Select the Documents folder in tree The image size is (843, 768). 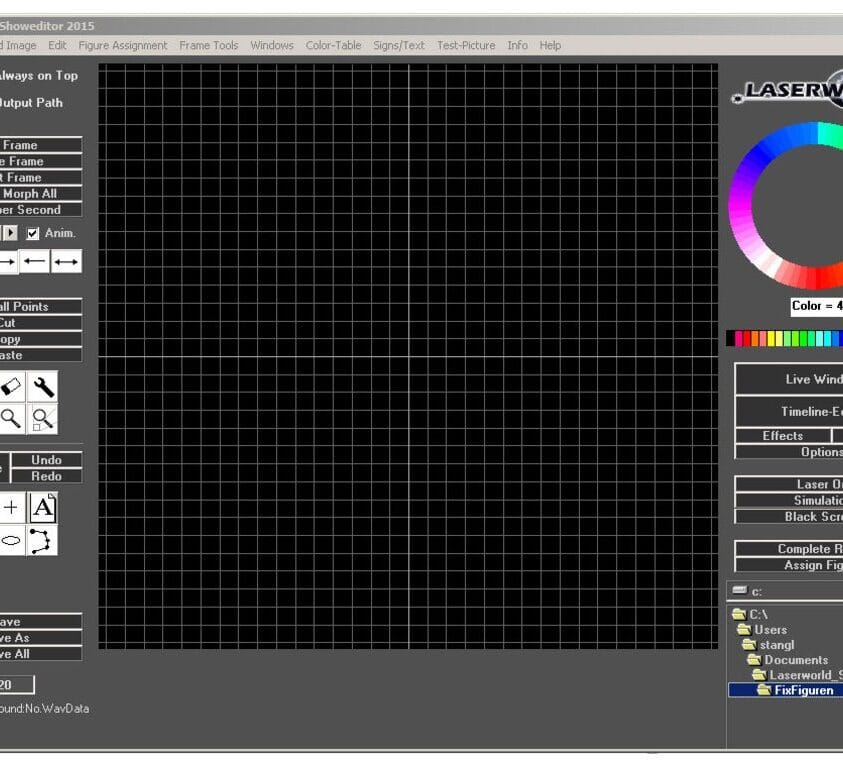795,660
